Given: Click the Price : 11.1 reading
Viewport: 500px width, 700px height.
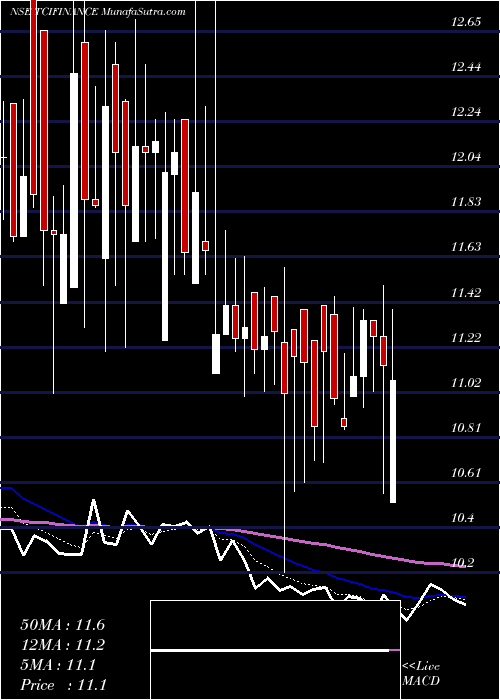Looking at the screenshot, I should coord(62,685).
